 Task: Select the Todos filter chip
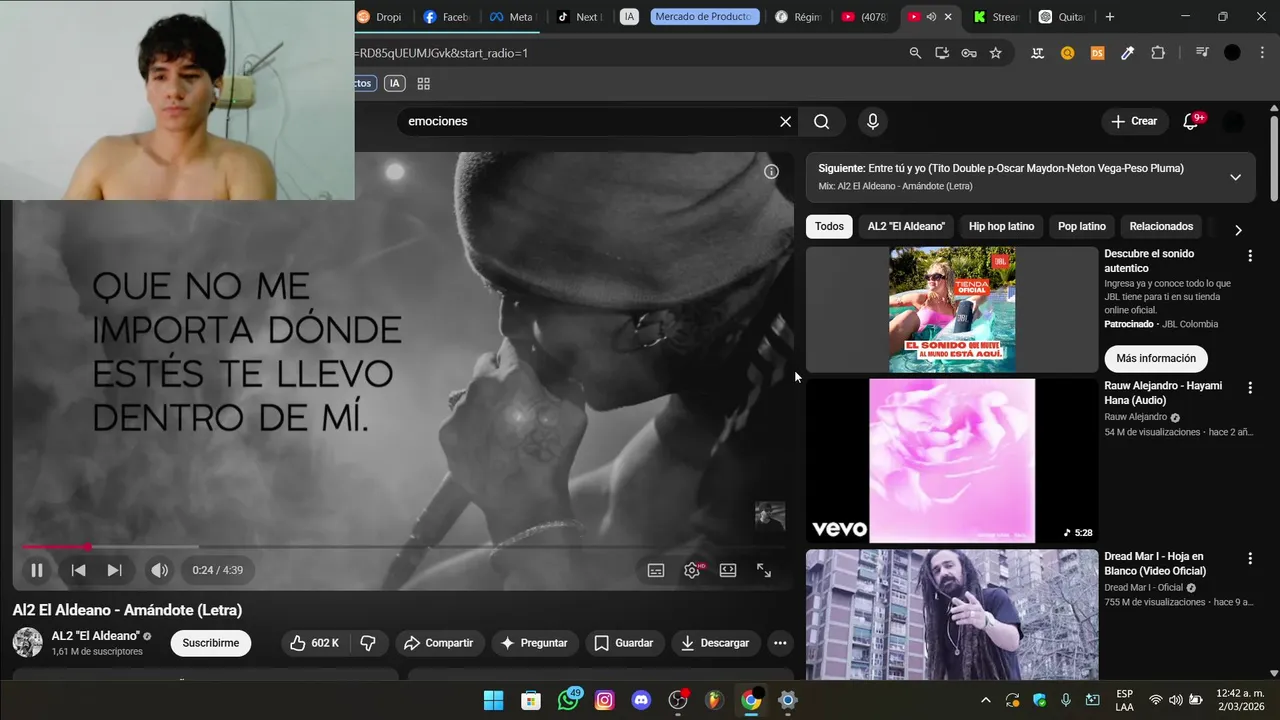829,227
